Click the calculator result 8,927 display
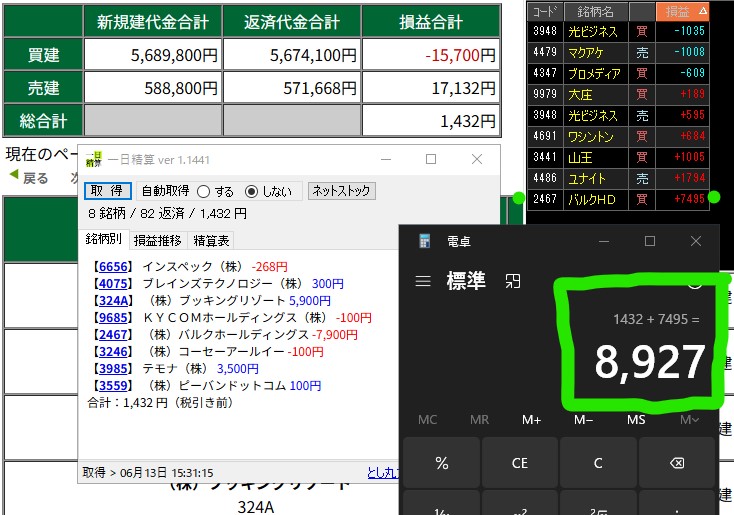Viewport: 734px width, 515px height. 649,361
